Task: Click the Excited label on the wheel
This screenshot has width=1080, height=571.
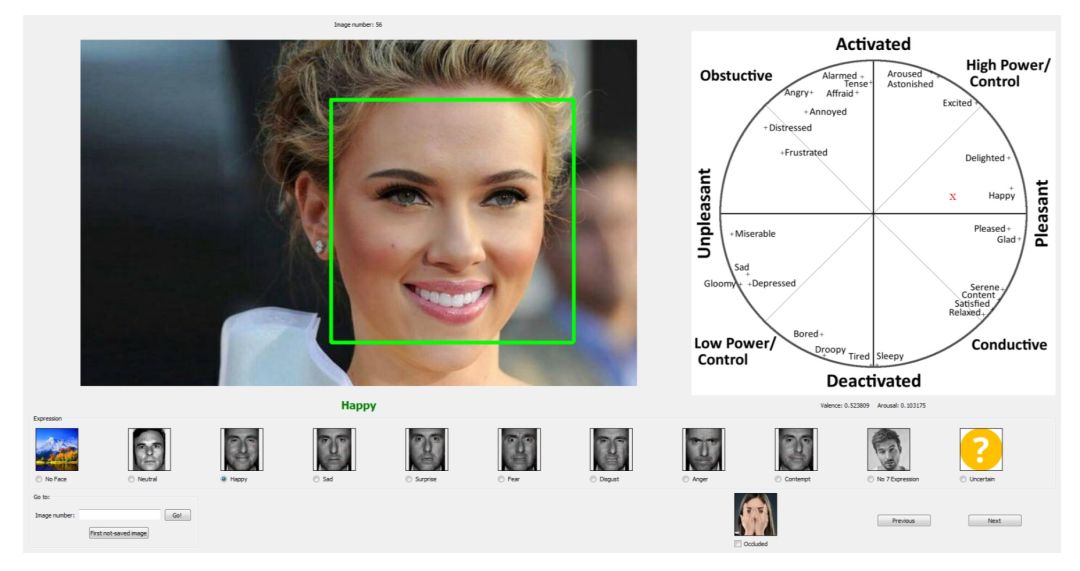Action: [x=957, y=103]
